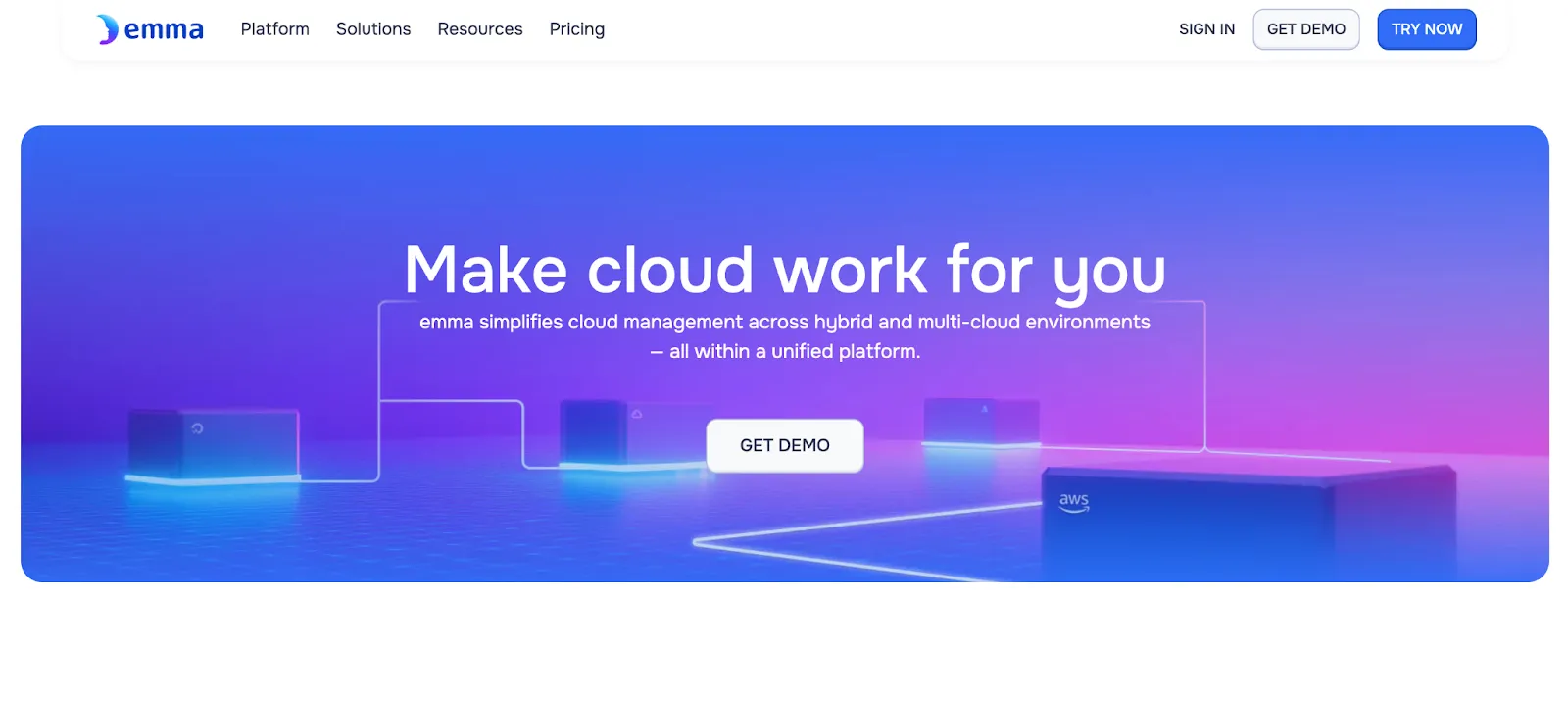Click the emma wordmark text in header
The image size is (1568, 702).
(x=164, y=30)
